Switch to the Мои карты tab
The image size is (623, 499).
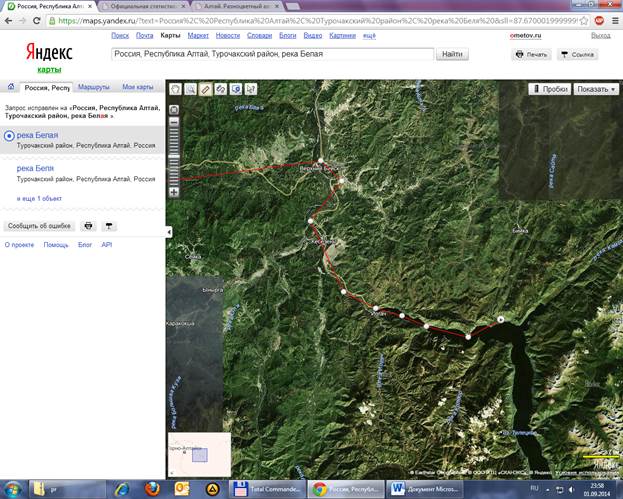coord(138,87)
